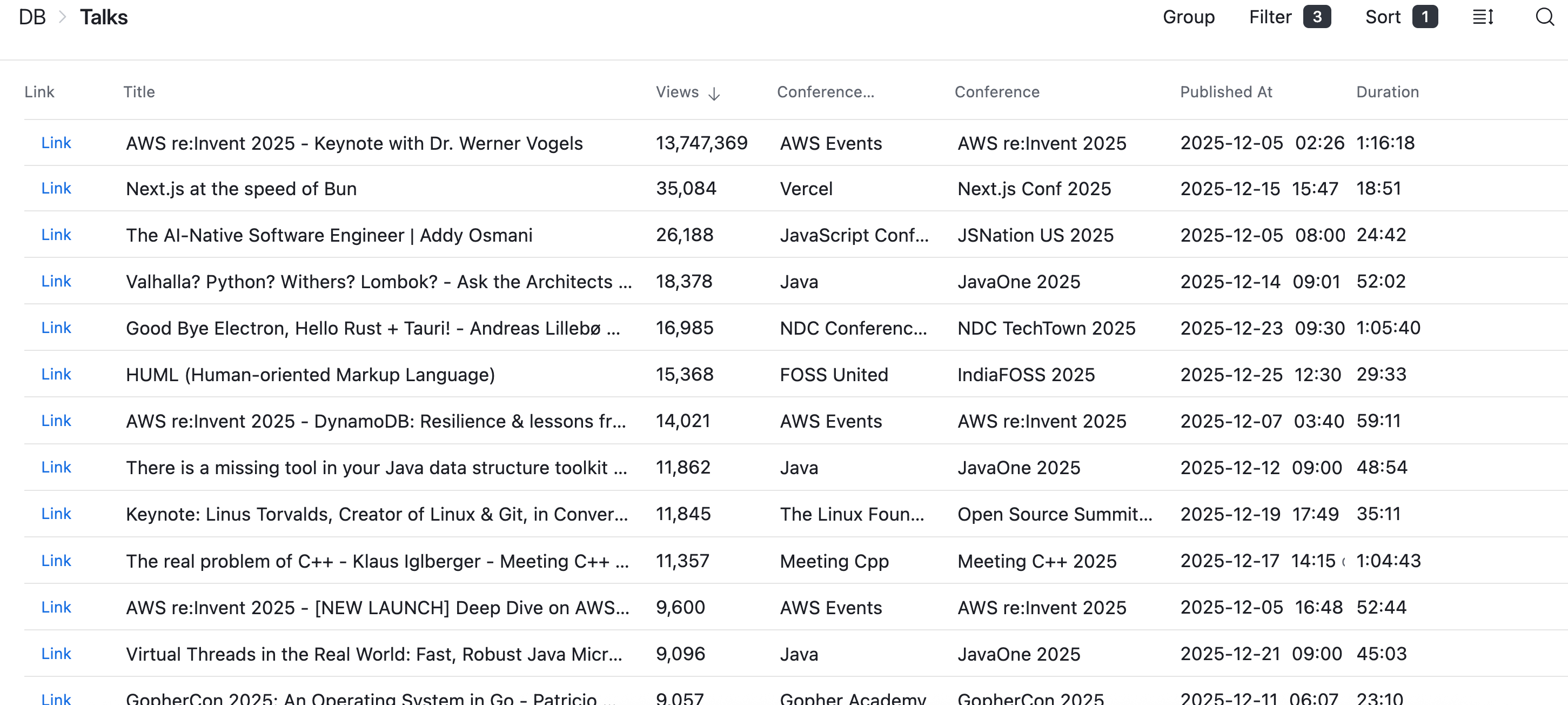1568x705 pixels.
Task: Open Link for the Meeting C++ talk
Action: 56,560
